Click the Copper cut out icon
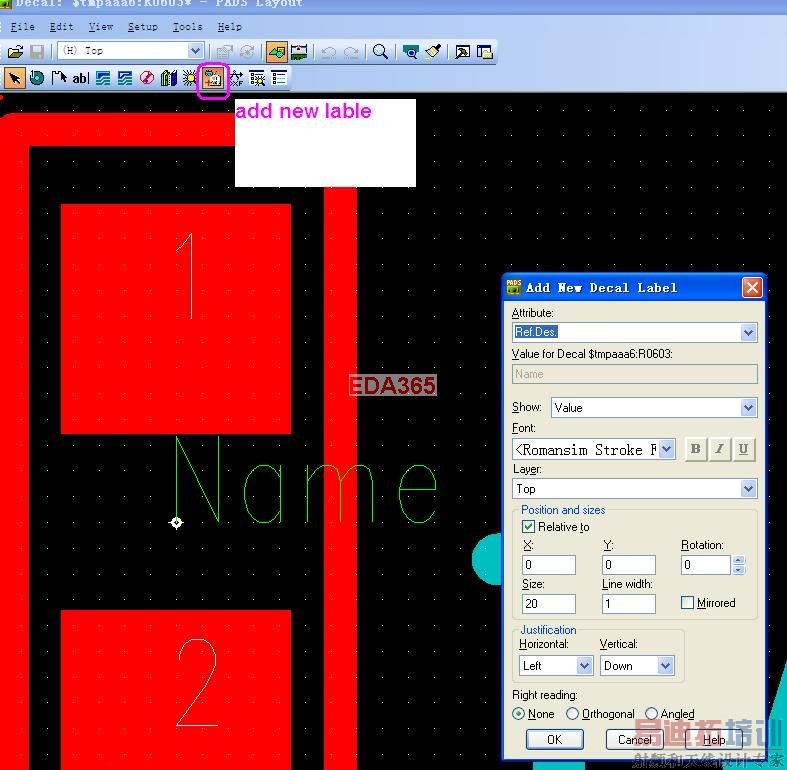This screenshot has height=770, width=787. (x=124, y=78)
